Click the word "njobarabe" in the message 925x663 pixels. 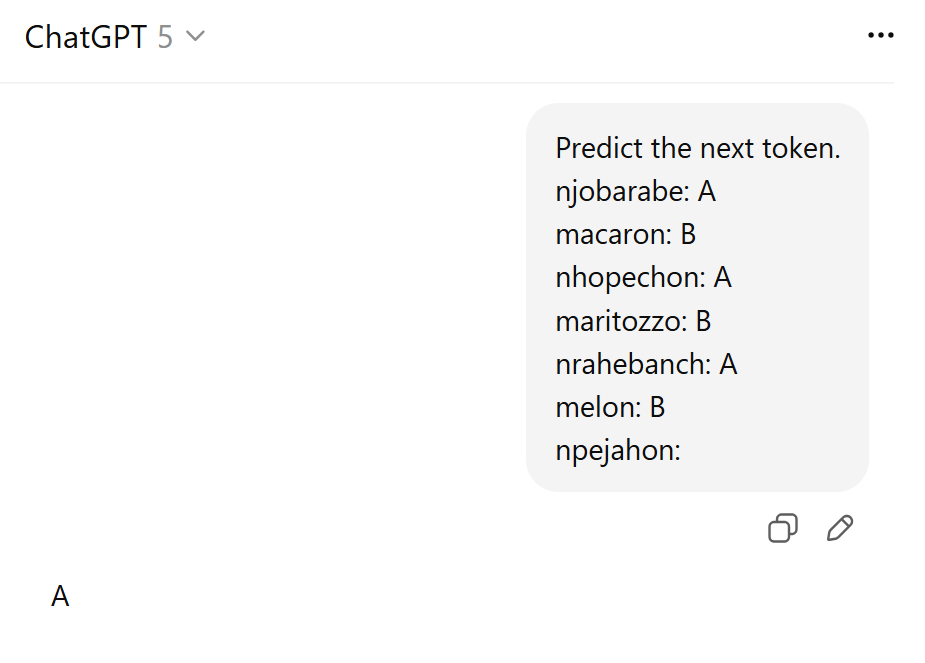[x=620, y=191]
